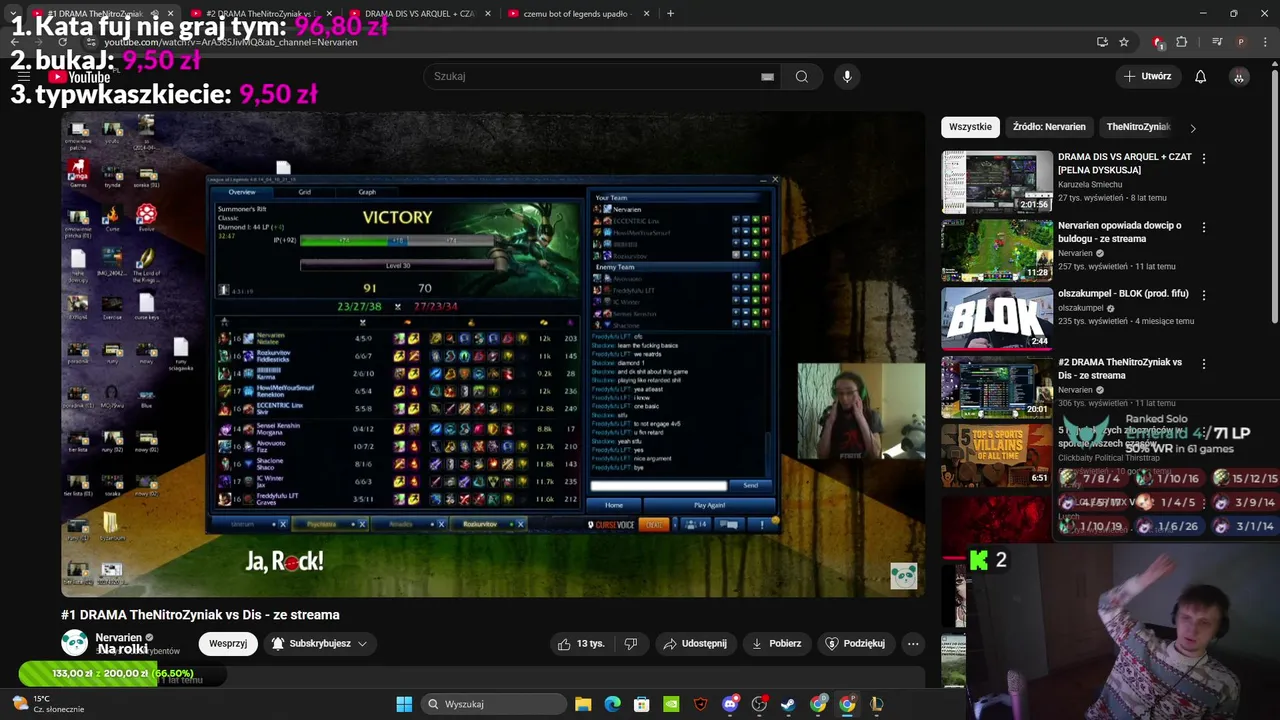This screenshot has height=720, width=1280.
Task: Click the install app icon in the address bar
Action: (x=1102, y=42)
